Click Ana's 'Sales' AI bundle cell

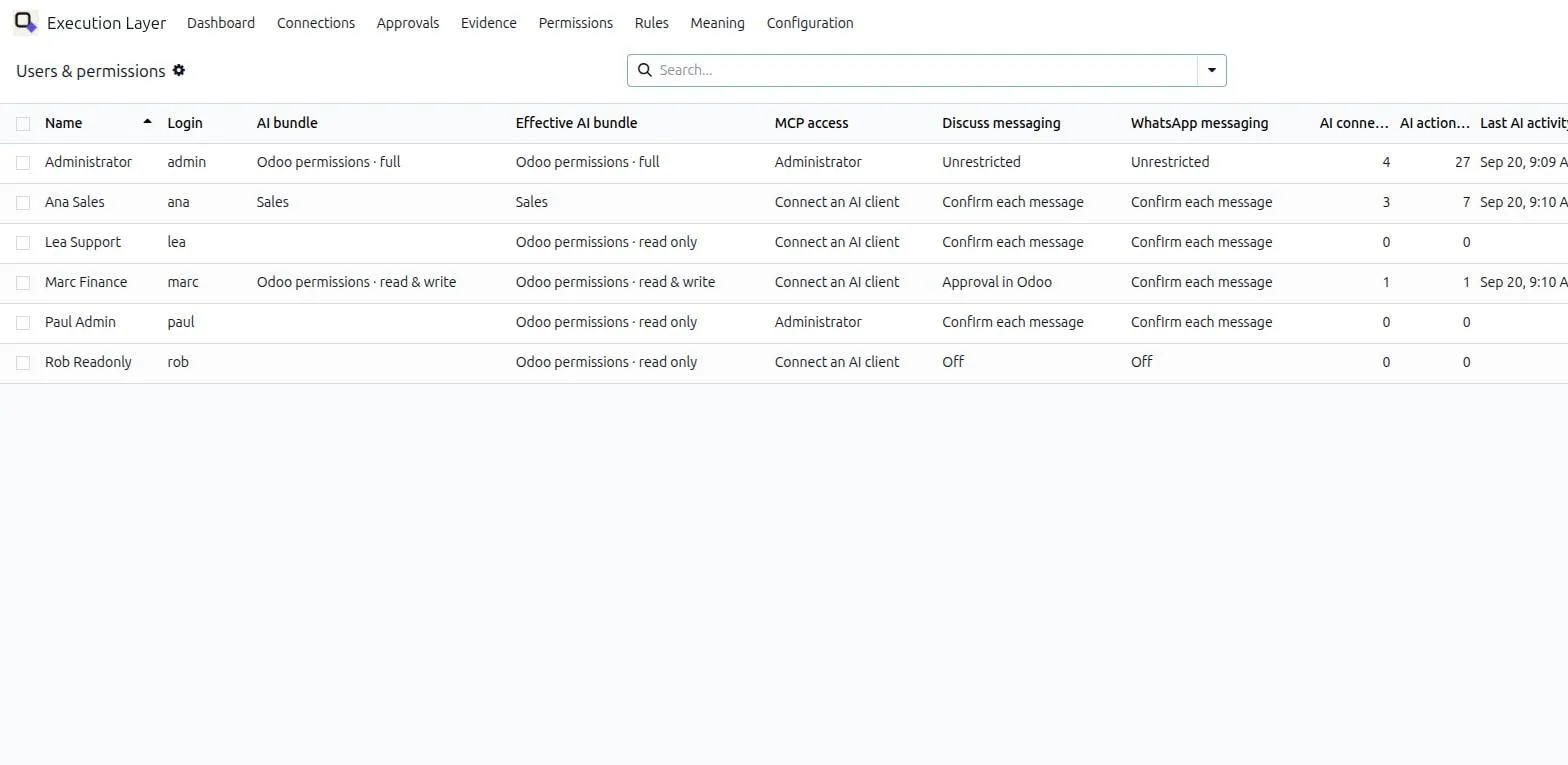coord(273,202)
